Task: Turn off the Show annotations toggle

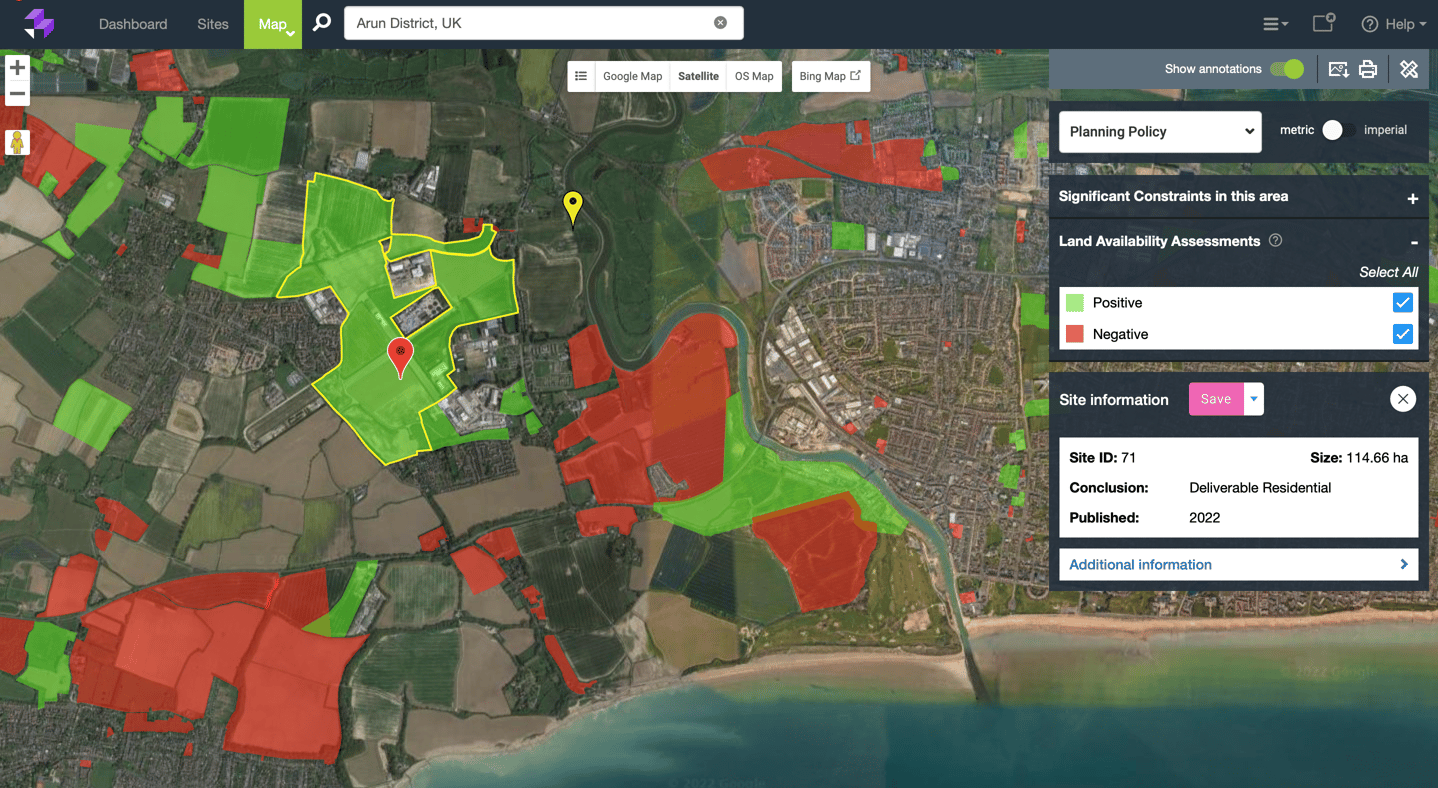Action: (x=1289, y=69)
